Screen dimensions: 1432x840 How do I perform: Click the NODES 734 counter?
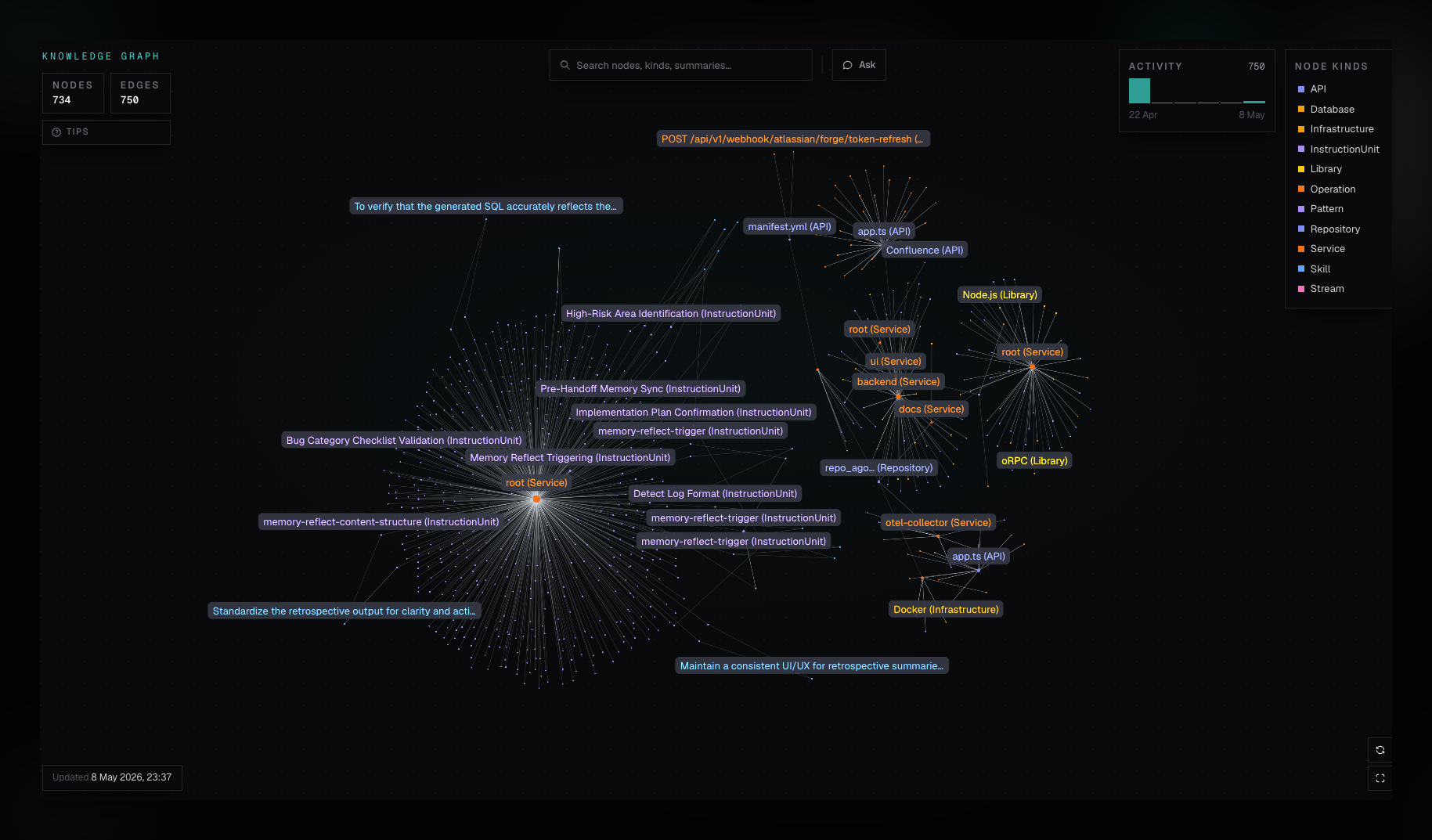[73, 92]
